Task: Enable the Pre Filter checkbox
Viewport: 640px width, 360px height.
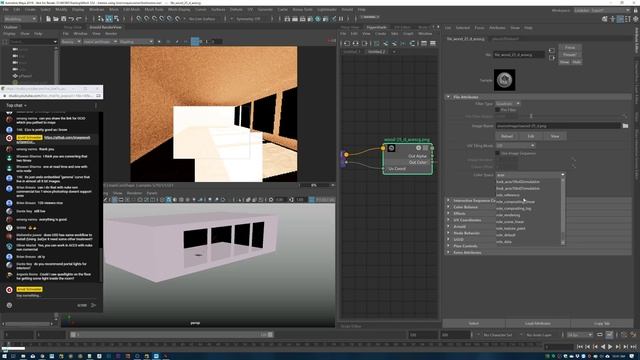Action: coord(498,110)
